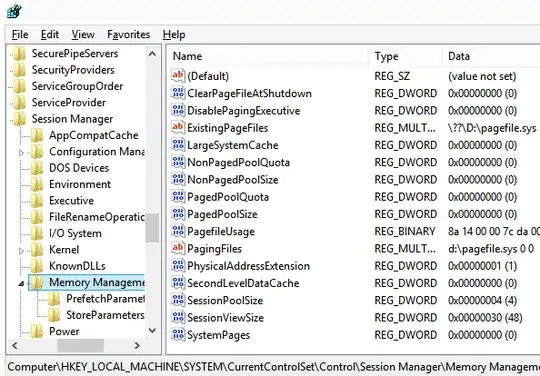Screen dimensions: 540x376
Task: Click the 0x00000001 (1) data cell
Action: [x=482, y=266]
